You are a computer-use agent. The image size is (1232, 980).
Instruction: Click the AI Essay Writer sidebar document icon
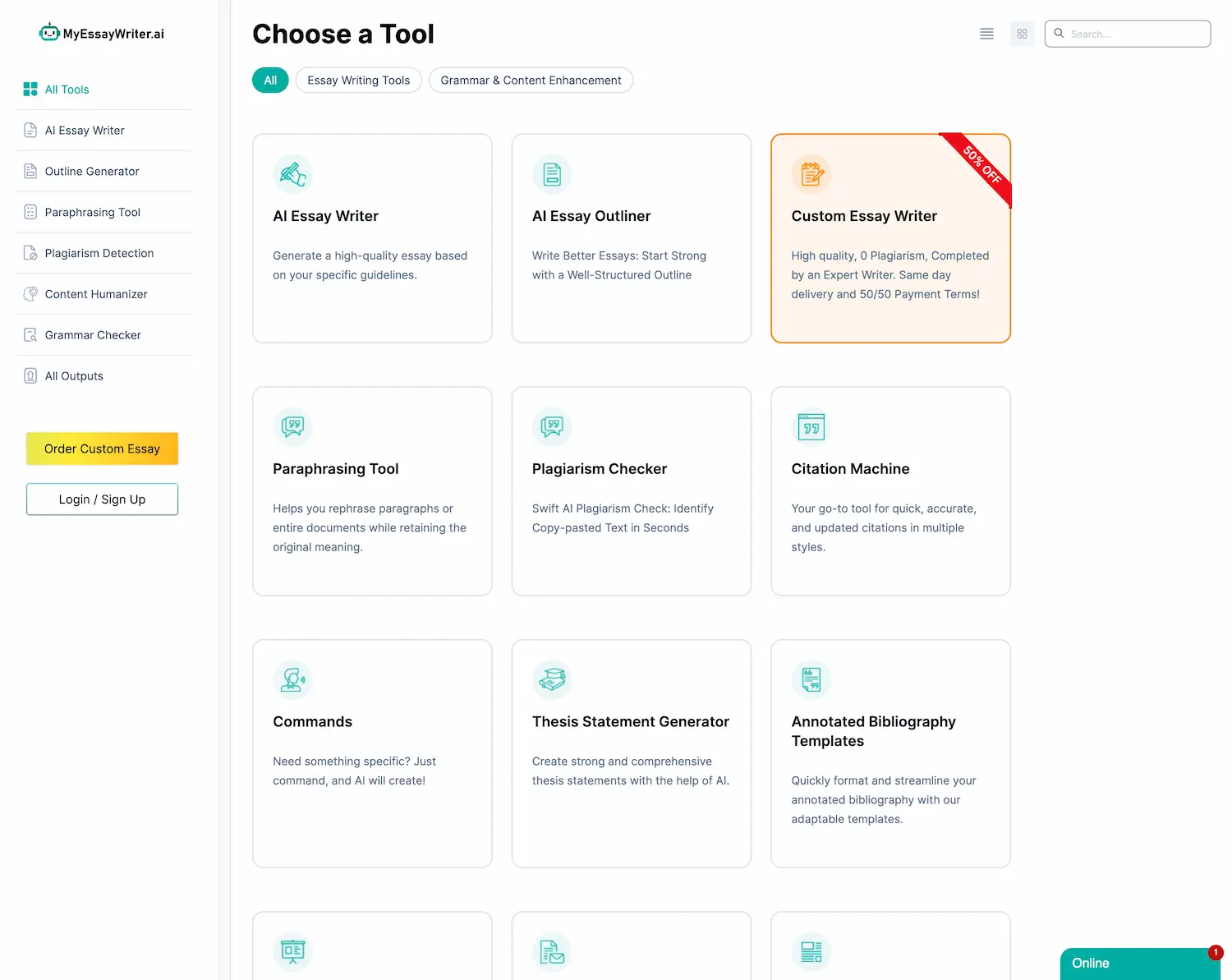point(30,130)
